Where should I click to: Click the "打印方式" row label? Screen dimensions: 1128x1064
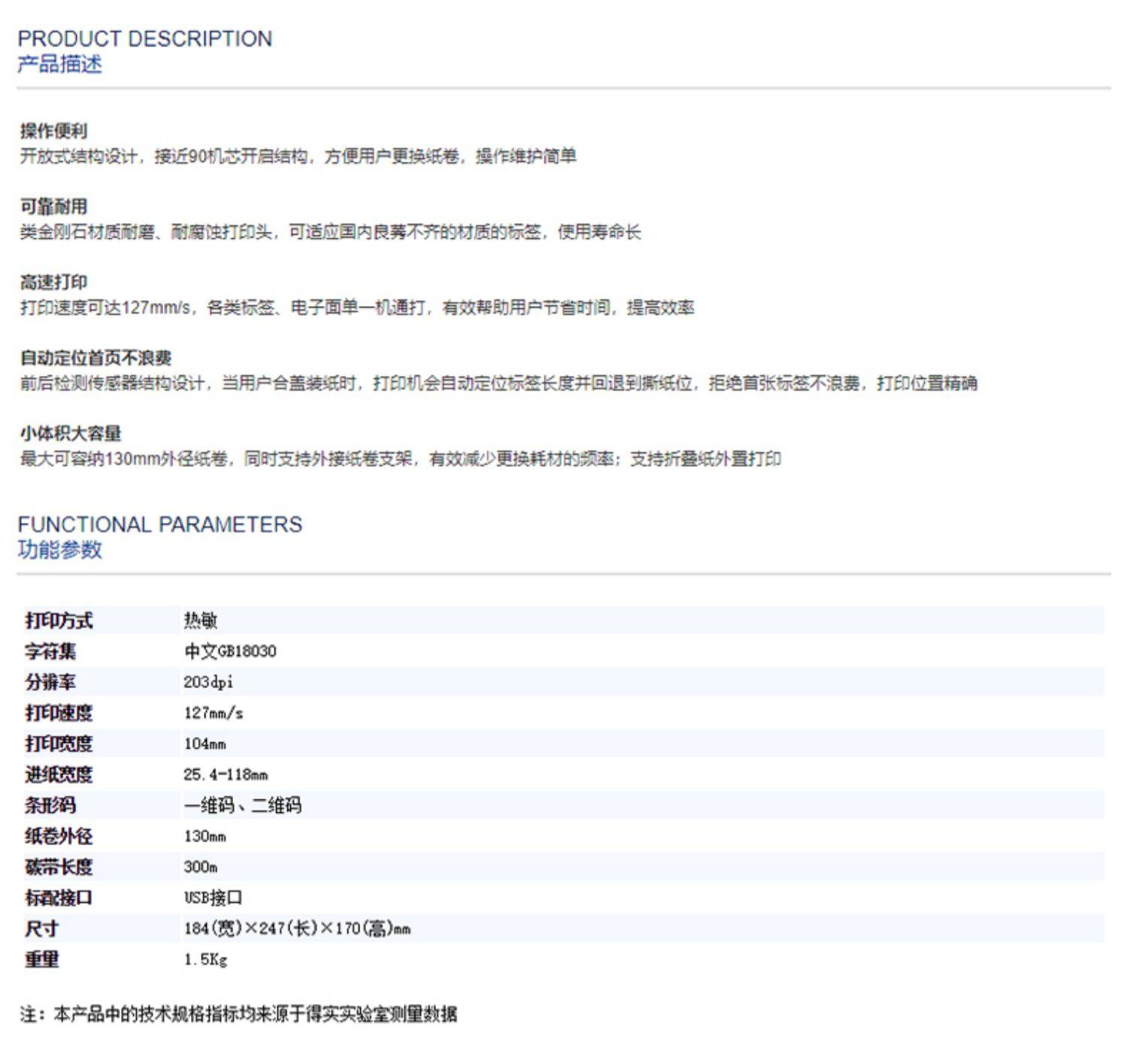point(59,620)
